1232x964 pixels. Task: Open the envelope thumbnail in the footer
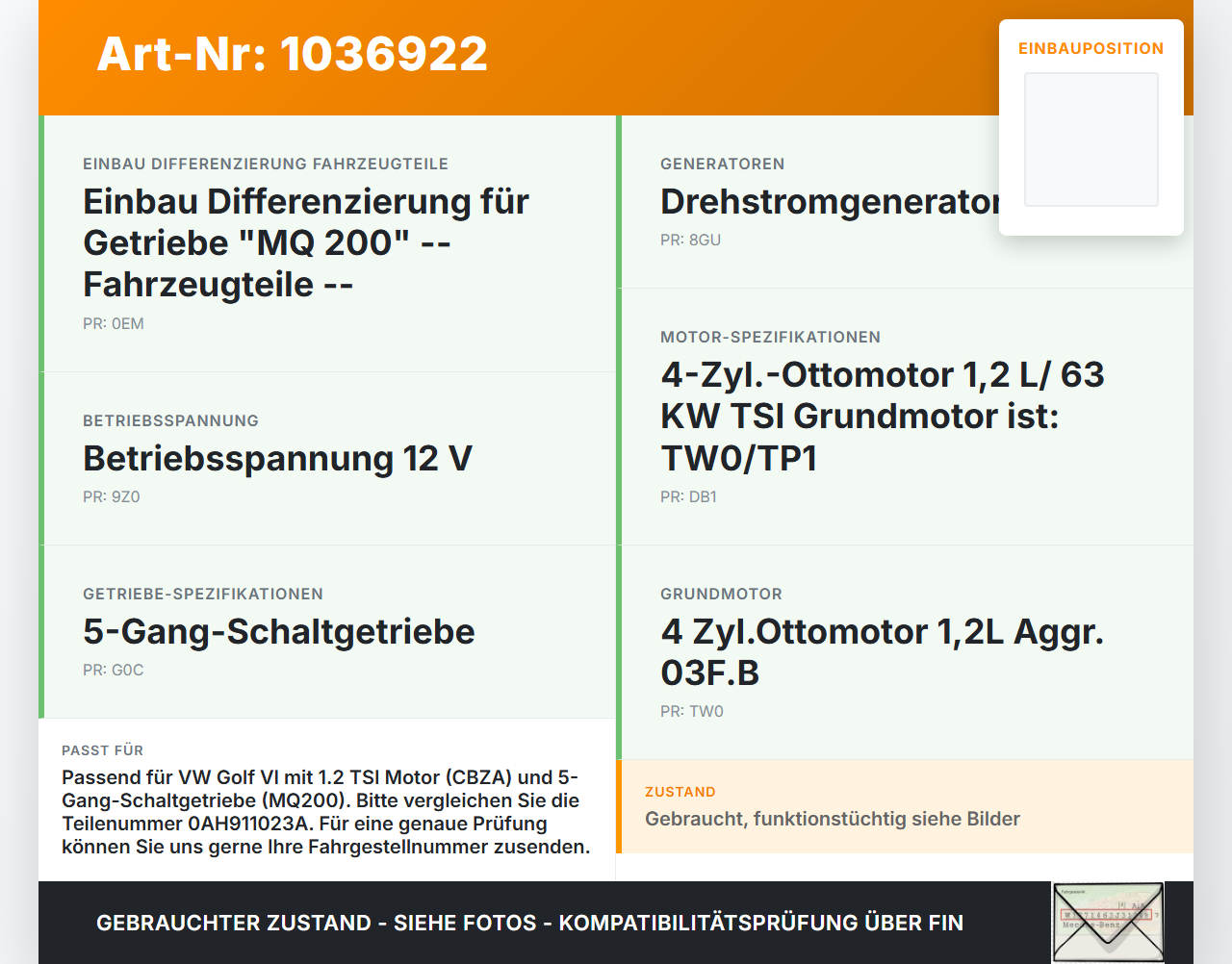click(x=1108, y=923)
